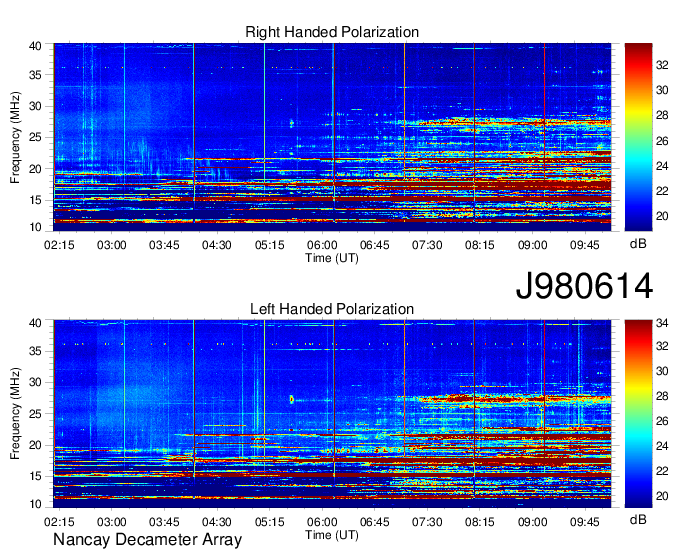Click '02:15' on bottom plot time axis
Image resolution: width=680 pixels, height=552 pixels.
pos(59,522)
